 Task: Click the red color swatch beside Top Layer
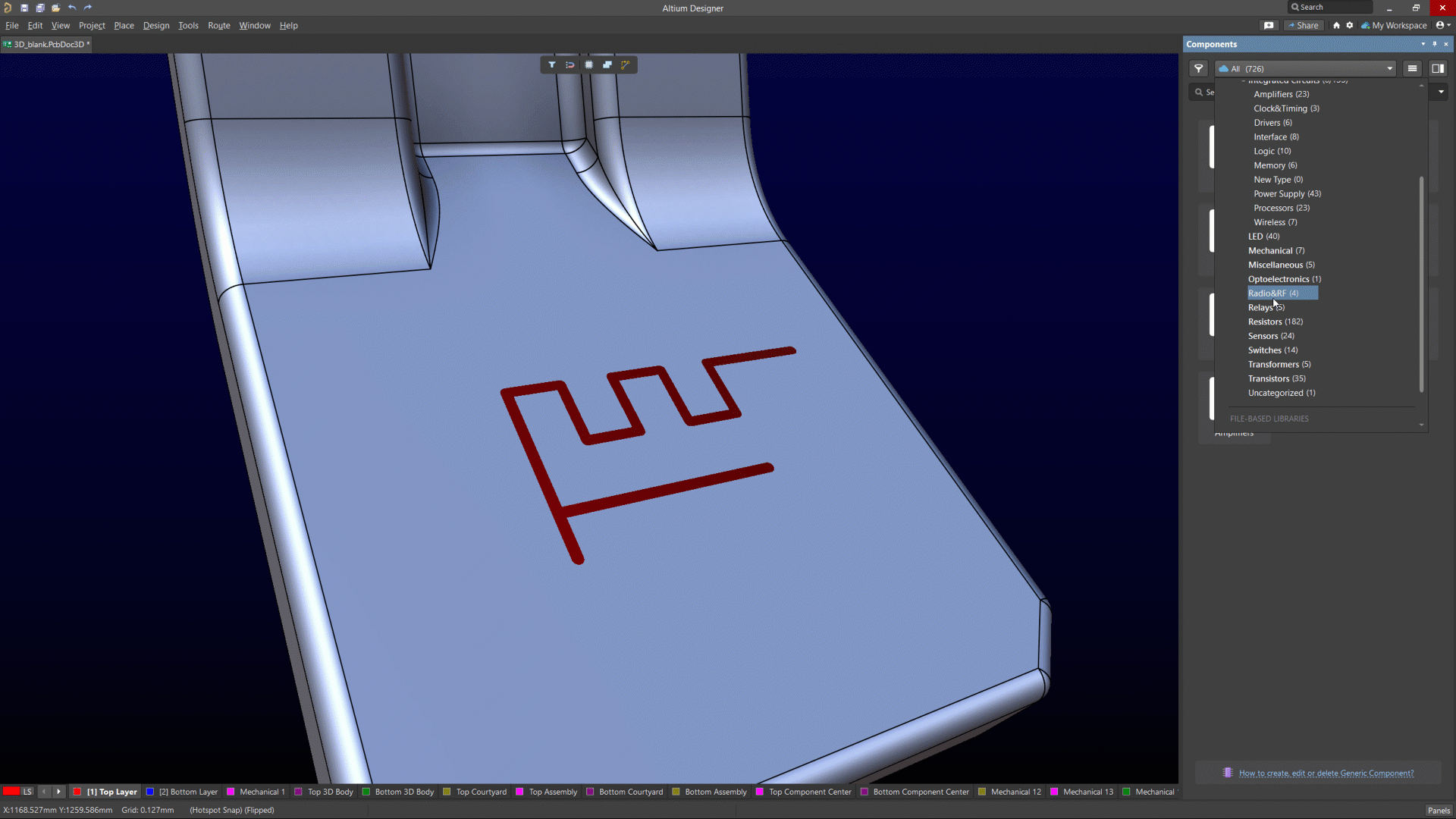point(77,792)
